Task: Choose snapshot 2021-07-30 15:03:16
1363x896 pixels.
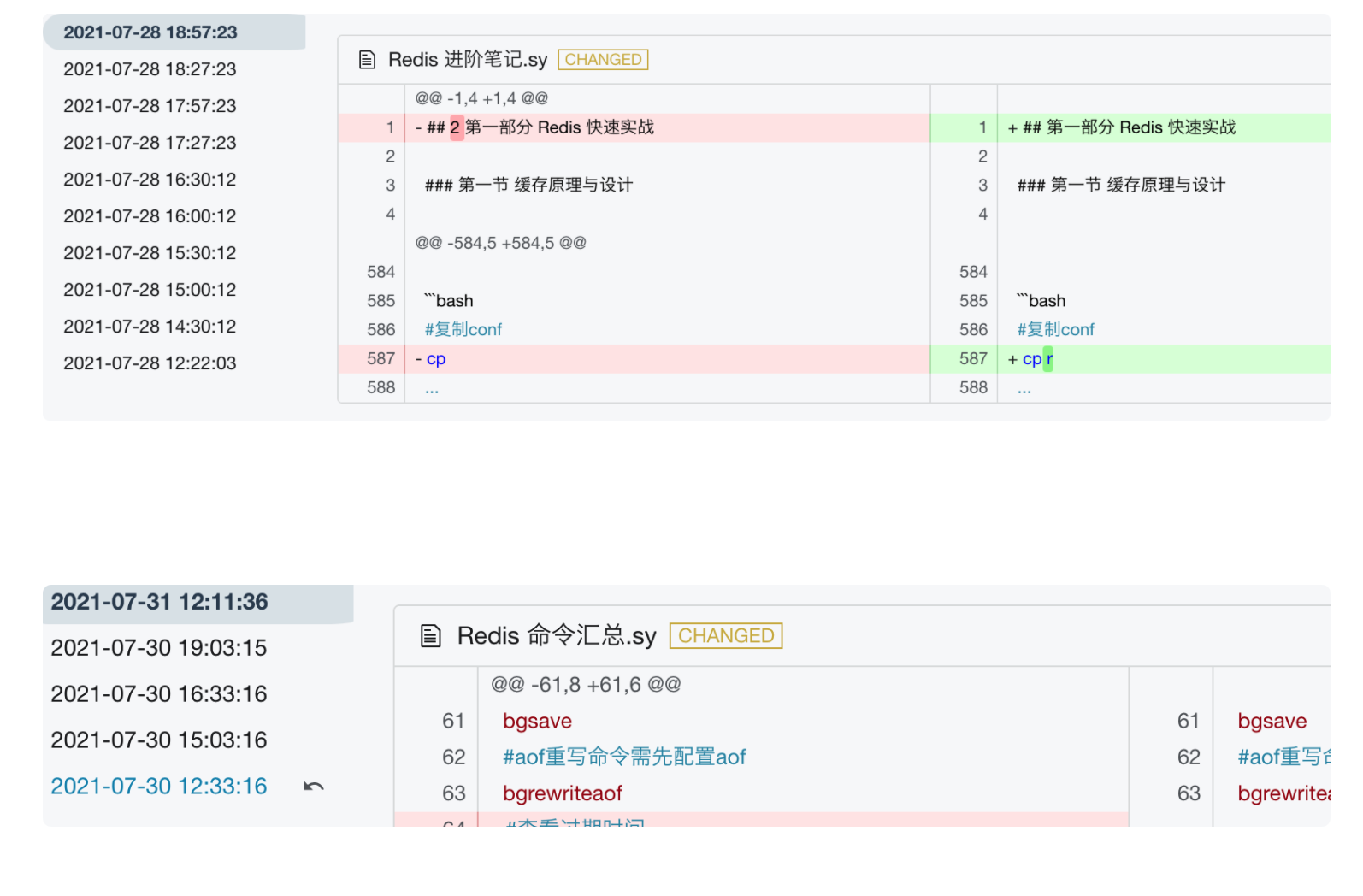Action: [159, 740]
